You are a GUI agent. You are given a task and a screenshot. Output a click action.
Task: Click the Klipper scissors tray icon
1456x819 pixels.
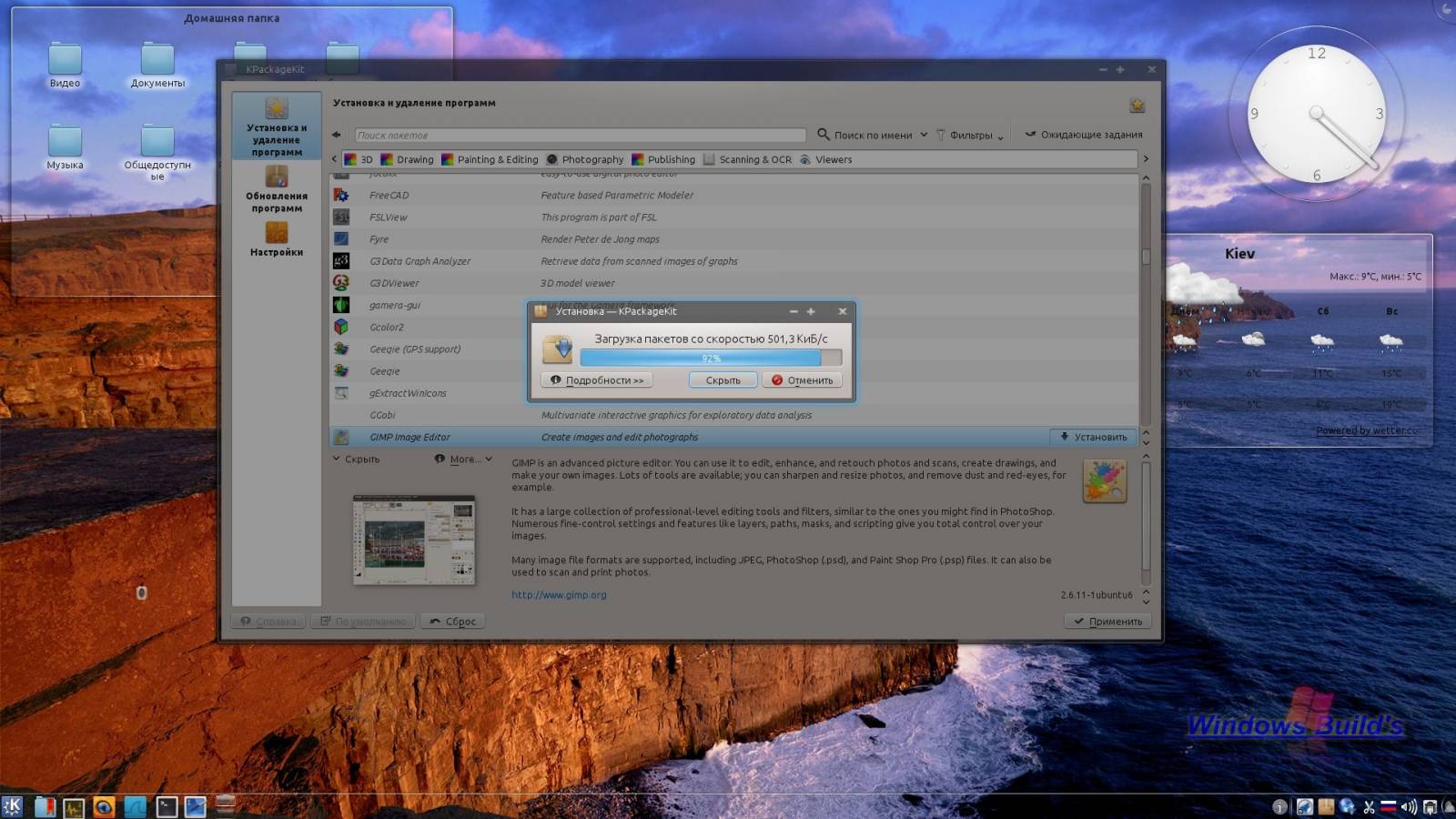[x=1368, y=807]
